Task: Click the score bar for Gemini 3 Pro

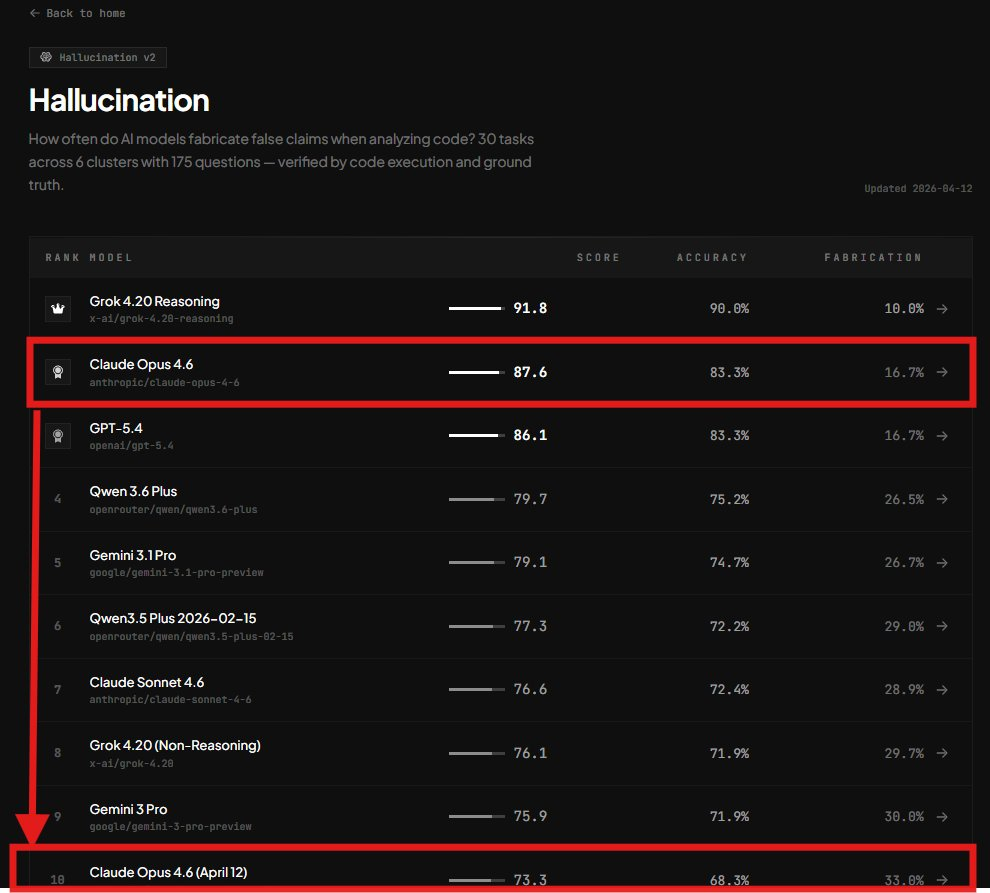Action: 477,817
